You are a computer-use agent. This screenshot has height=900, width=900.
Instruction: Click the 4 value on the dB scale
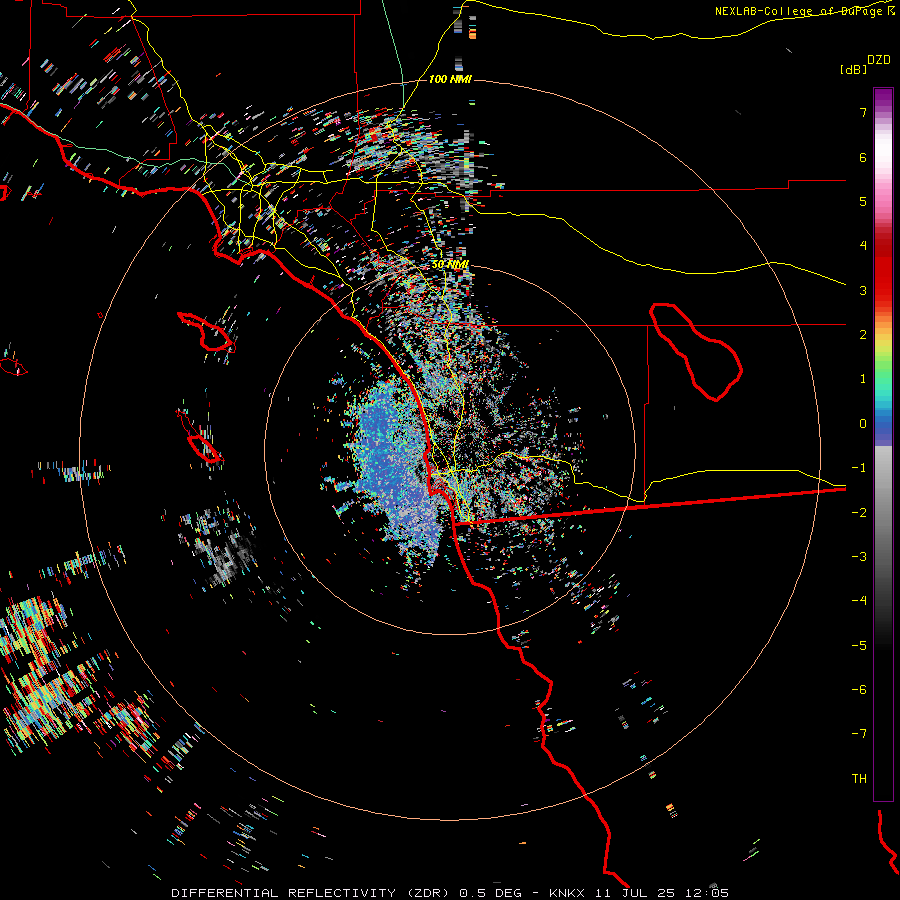863,246
